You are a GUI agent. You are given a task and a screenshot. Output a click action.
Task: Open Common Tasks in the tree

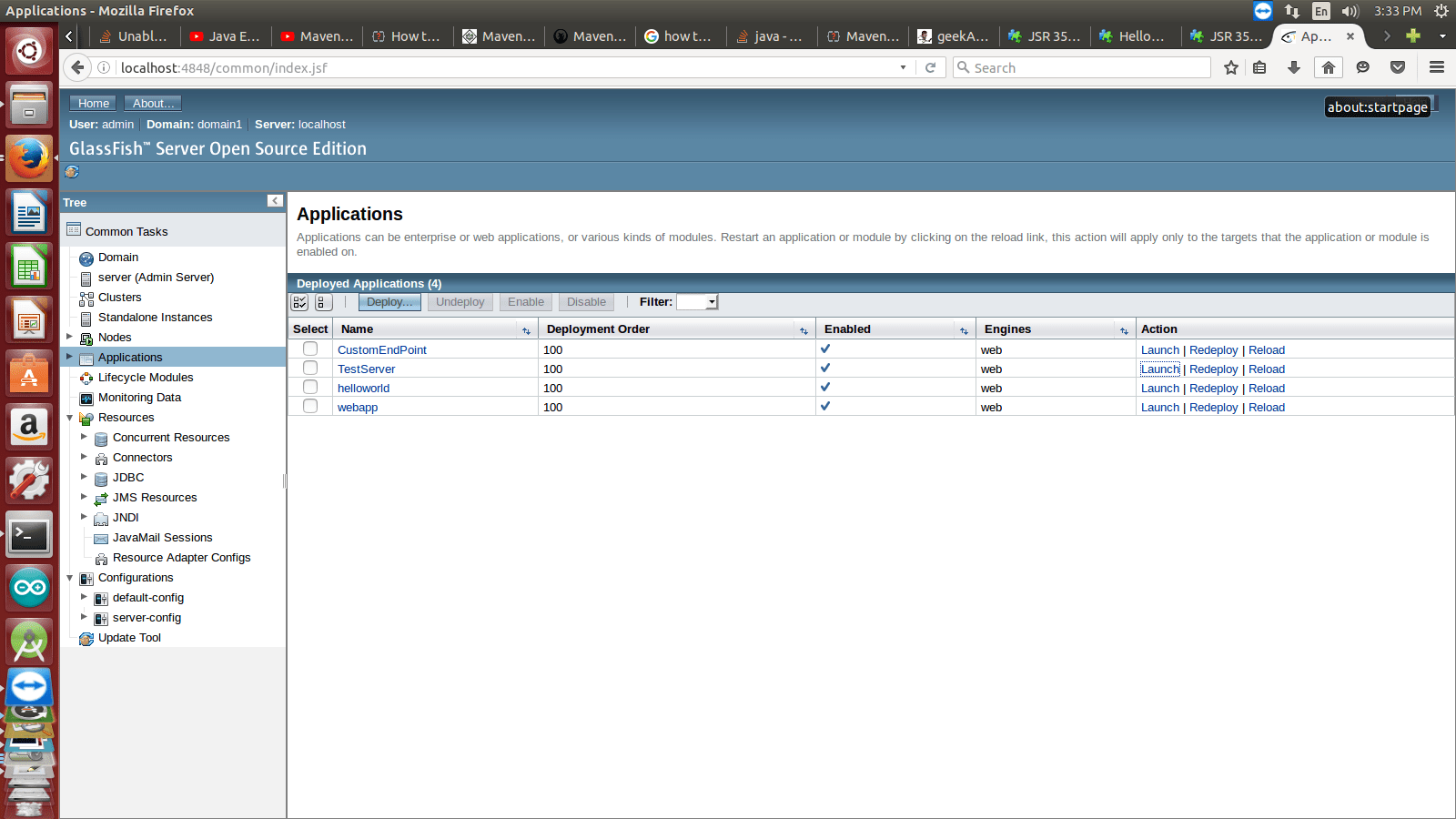coord(126,231)
